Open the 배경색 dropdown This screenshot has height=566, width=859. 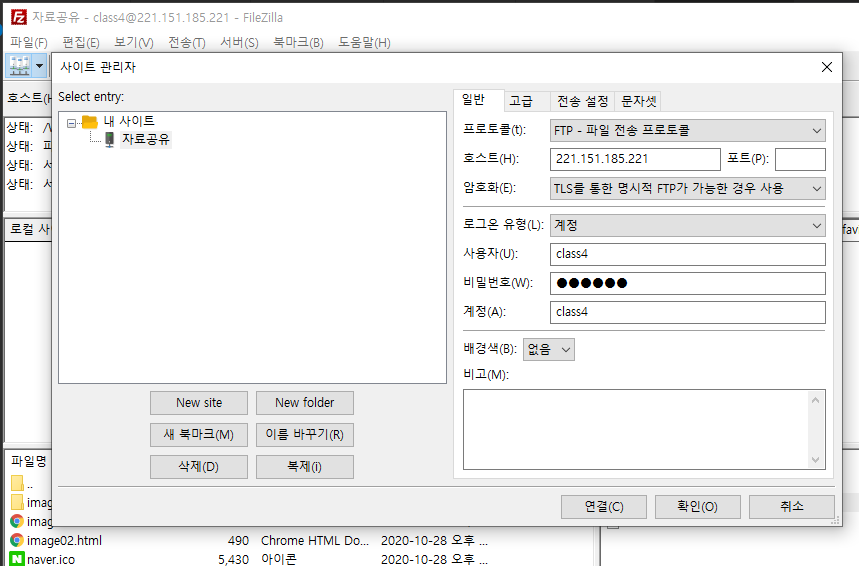point(549,350)
